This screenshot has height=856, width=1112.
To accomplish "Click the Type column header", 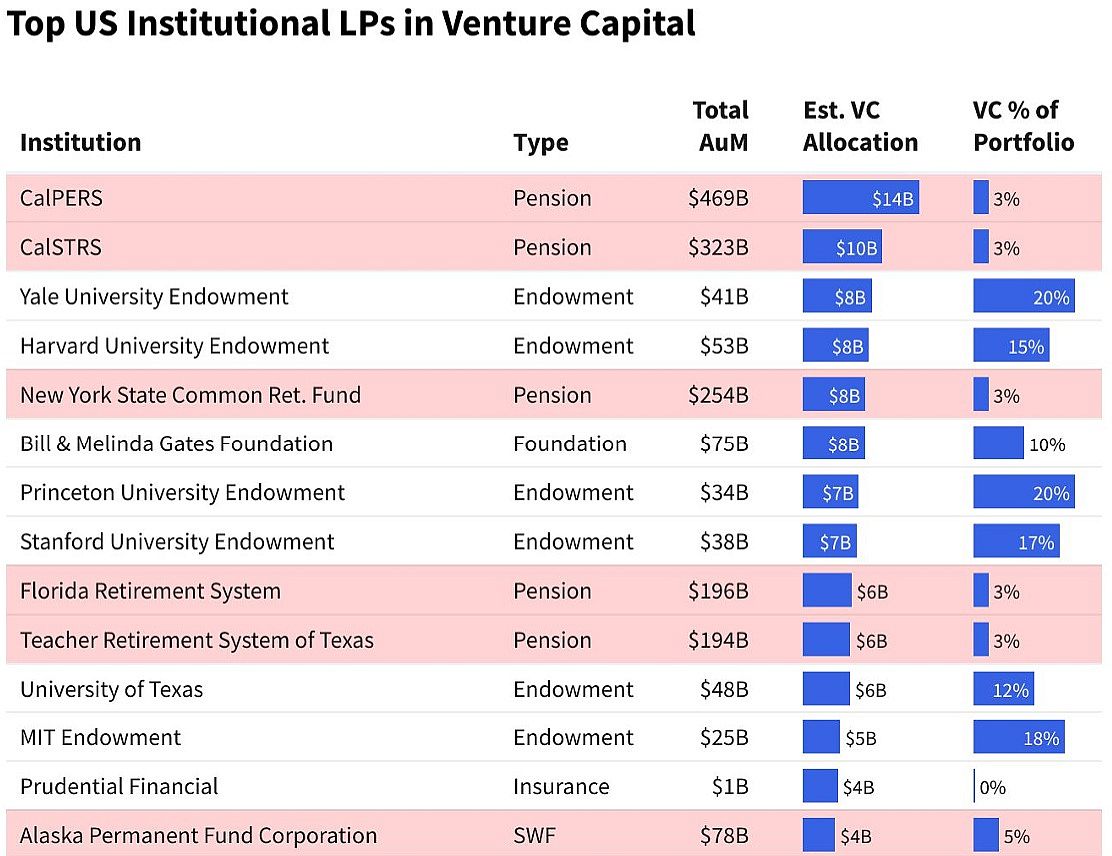I will [540, 142].
